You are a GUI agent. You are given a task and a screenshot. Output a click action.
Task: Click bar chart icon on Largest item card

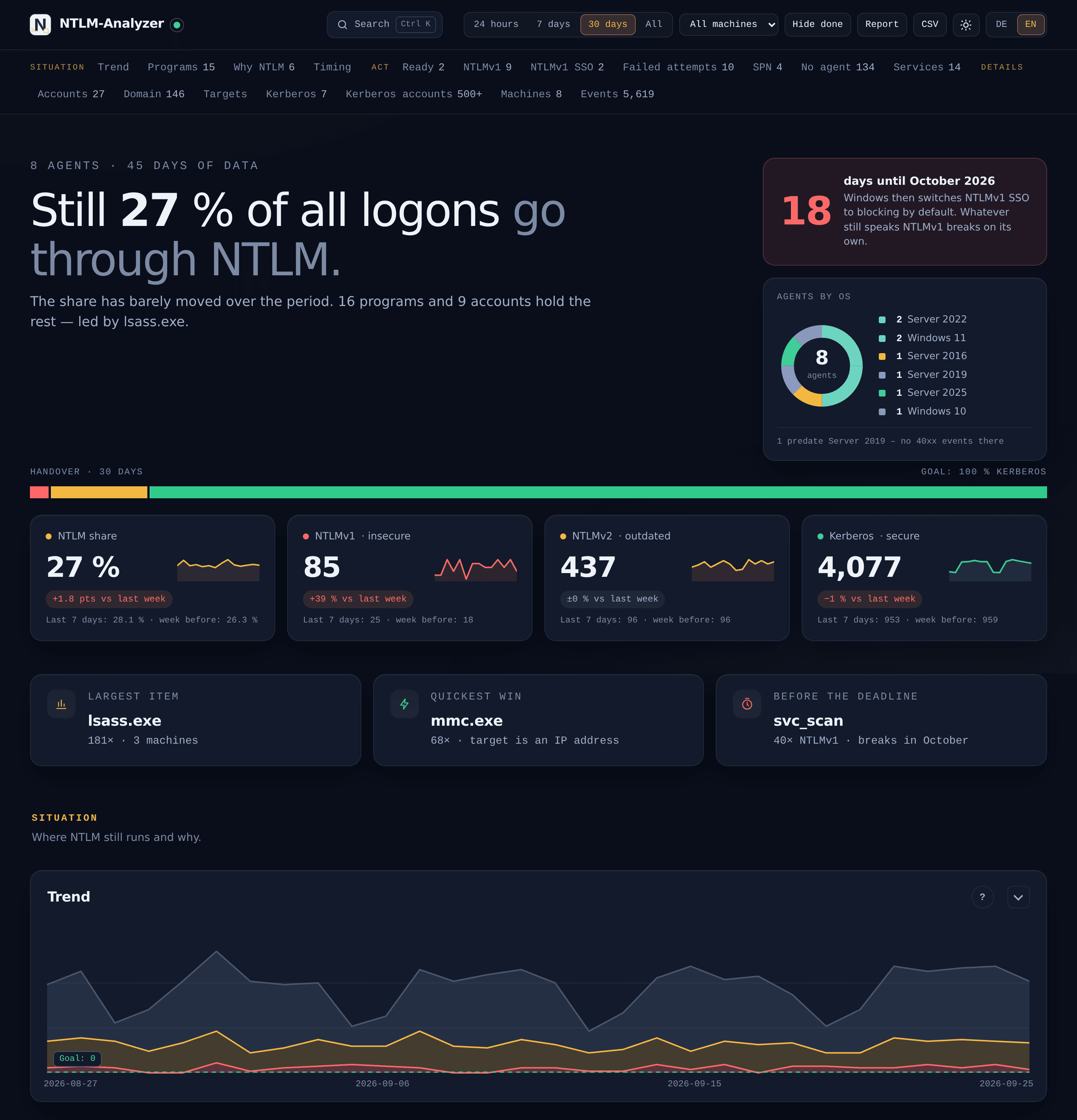(x=61, y=704)
